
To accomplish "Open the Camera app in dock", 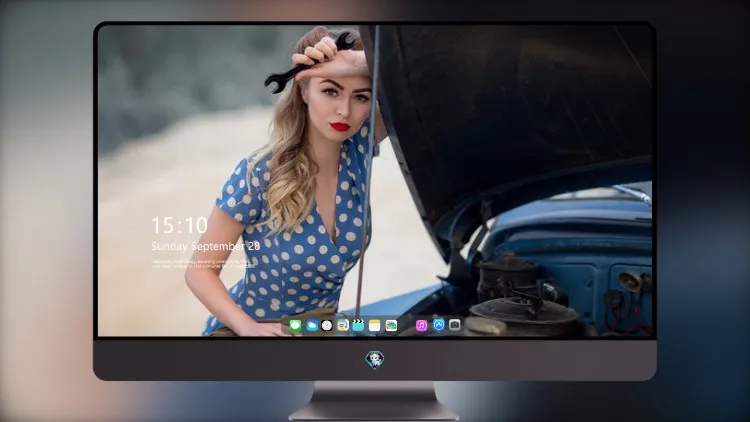I will tap(455, 325).
